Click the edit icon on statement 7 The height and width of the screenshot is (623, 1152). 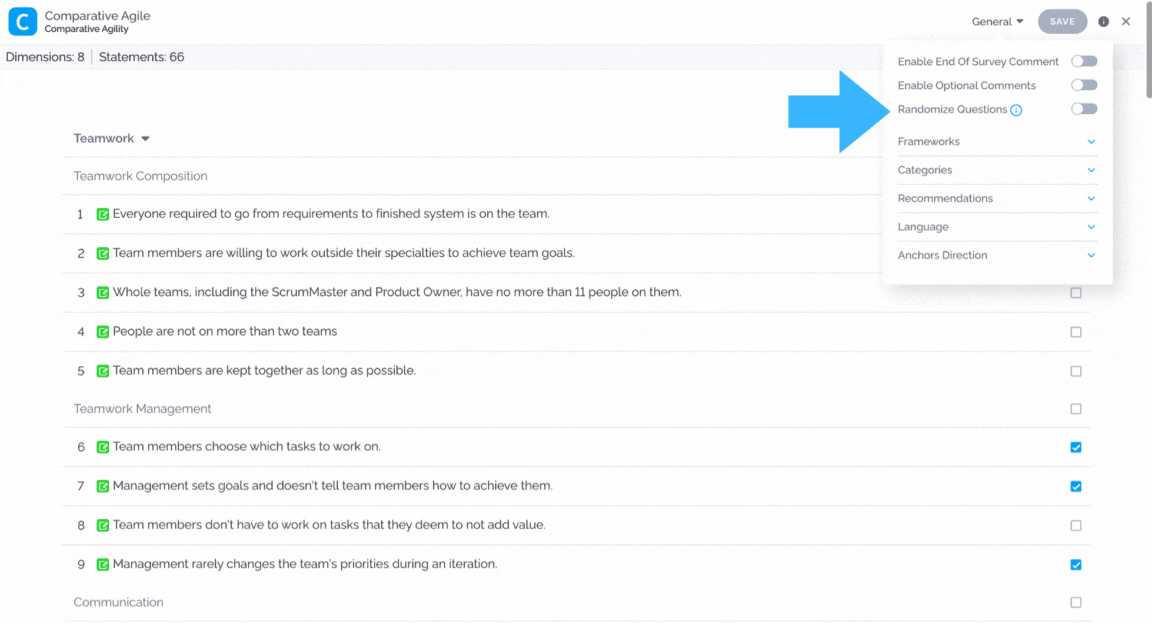click(x=103, y=486)
